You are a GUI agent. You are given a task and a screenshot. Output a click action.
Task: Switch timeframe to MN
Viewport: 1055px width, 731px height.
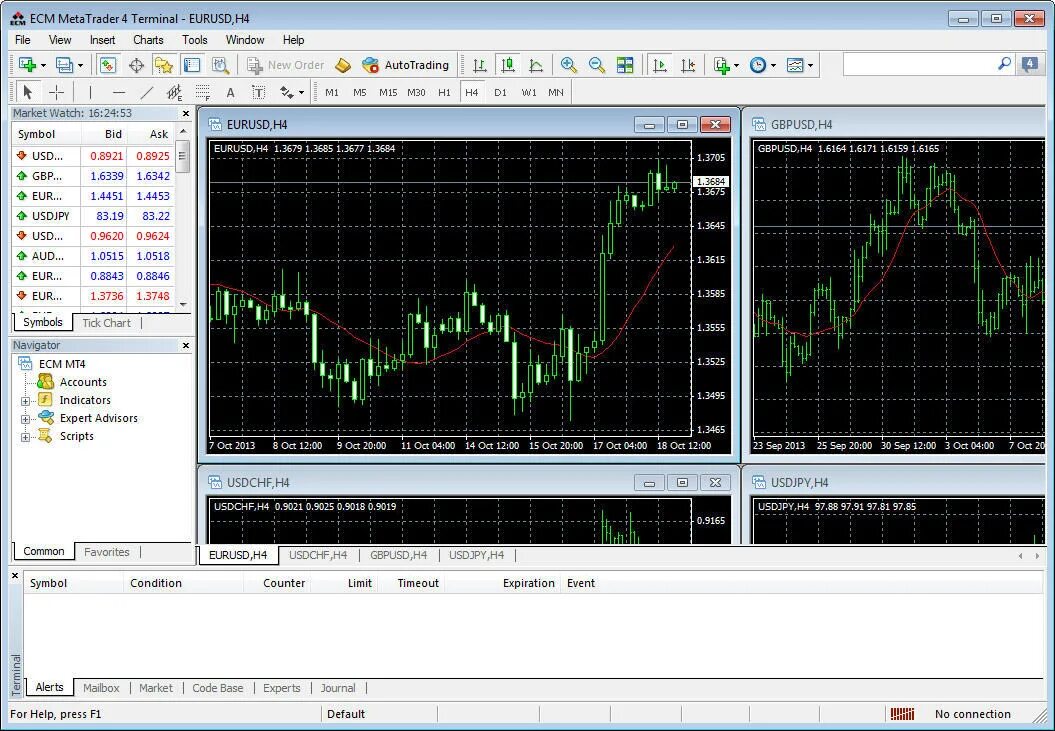tap(556, 92)
